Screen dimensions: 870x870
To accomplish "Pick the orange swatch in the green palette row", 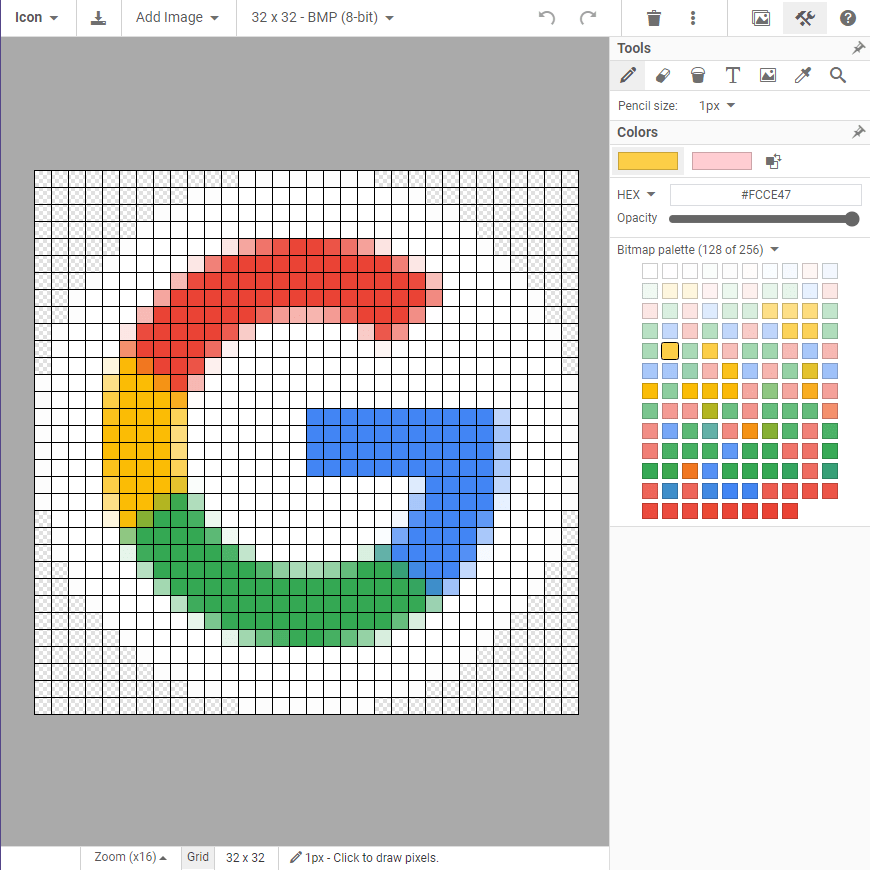I will point(690,471).
